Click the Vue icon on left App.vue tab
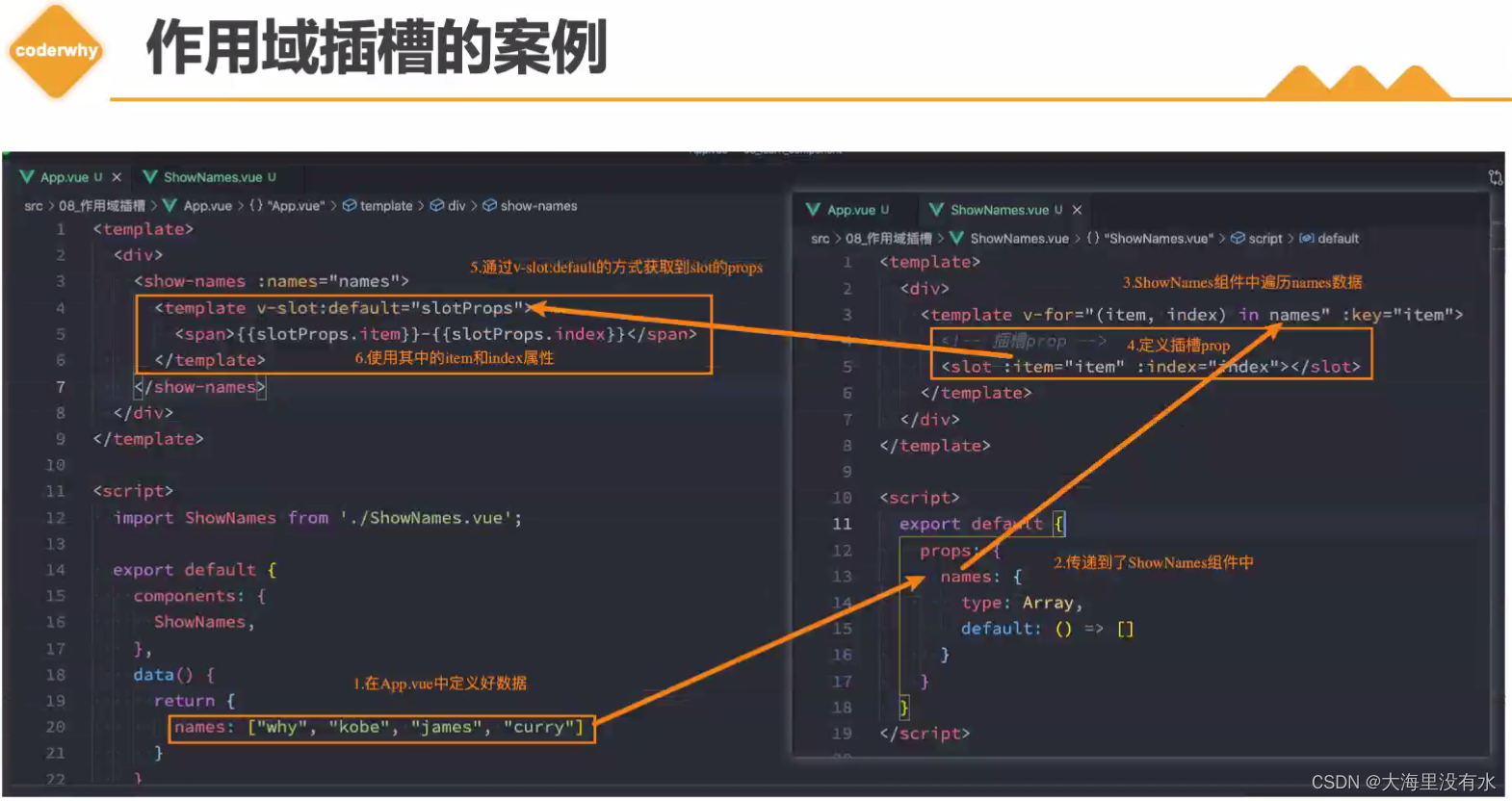 tap(27, 177)
